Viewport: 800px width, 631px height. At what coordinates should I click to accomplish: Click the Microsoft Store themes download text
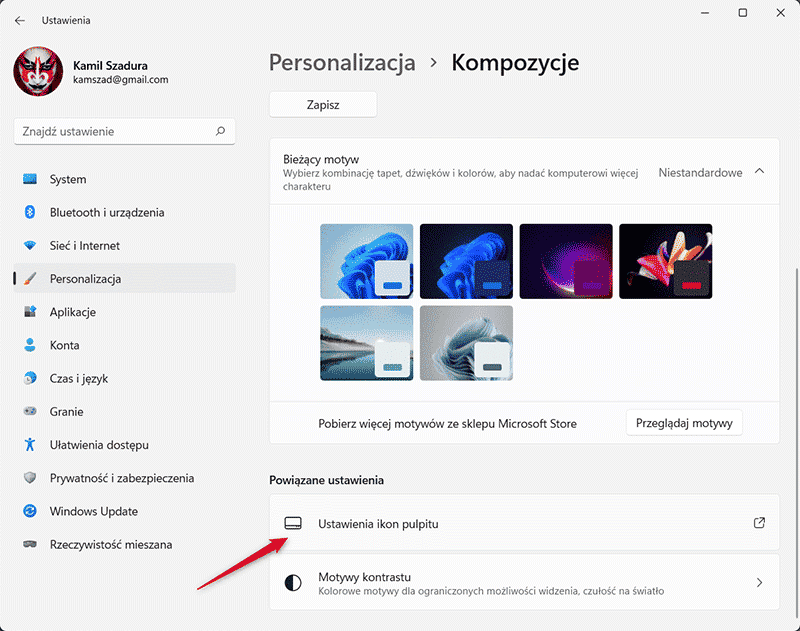(x=447, y=423)
